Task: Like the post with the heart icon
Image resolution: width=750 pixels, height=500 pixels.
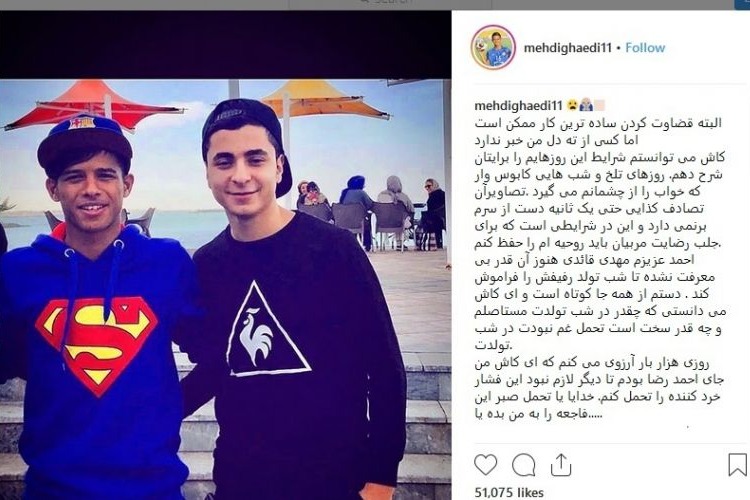Action: point(485,465)
